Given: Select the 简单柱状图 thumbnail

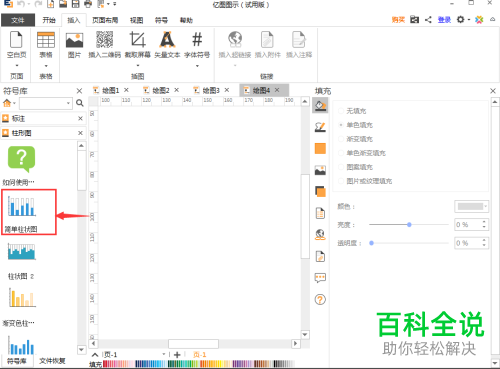Looking at the screenshot, I should pyautogui.click(x=22, y=207).
